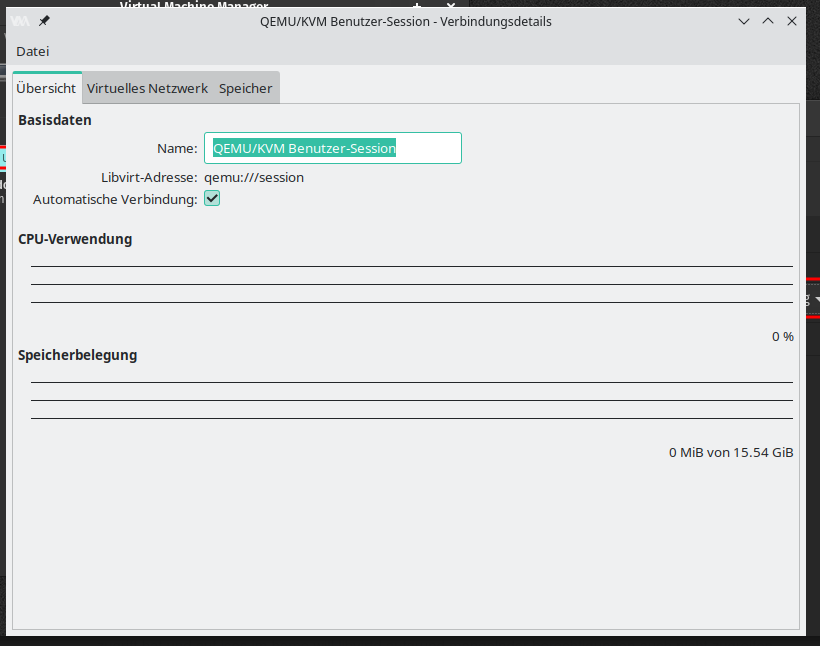This screenshot has width=820, height=646.
Task: Switch to the Übersicht tab
Action: [46, 88]
